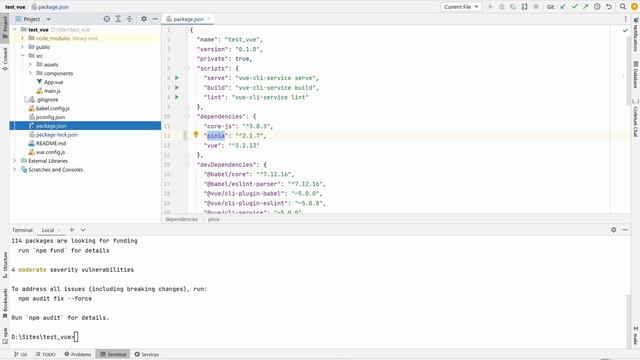Open npm tool window on left strip
Viewport: 640px width, 360px height.
coord(5,336)
